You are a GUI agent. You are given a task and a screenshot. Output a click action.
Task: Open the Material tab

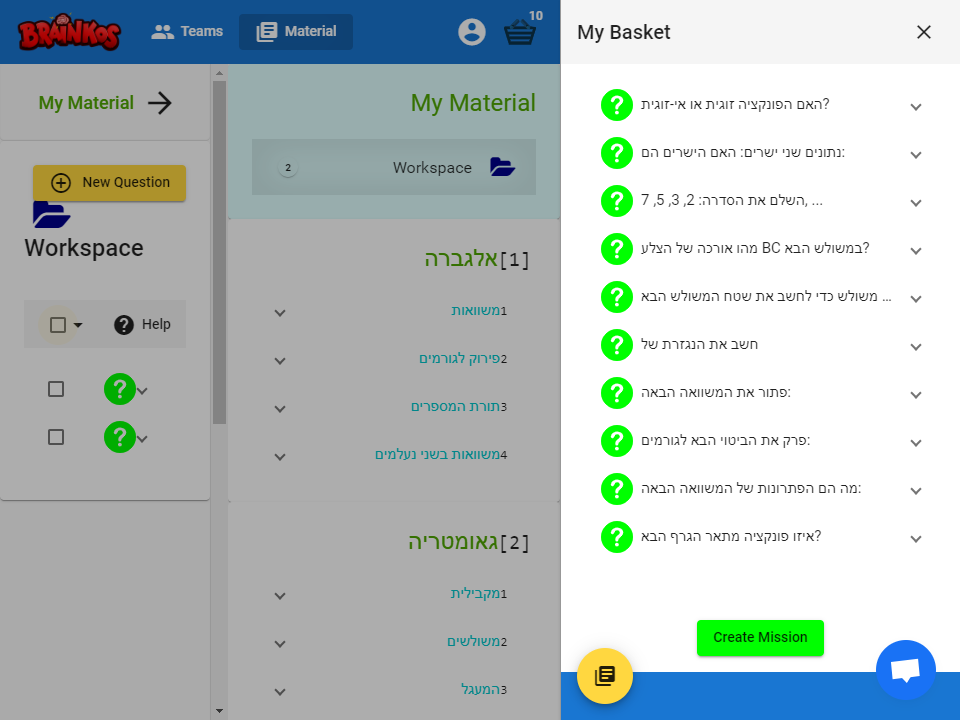pyautogui.click(x=296, y=31)
